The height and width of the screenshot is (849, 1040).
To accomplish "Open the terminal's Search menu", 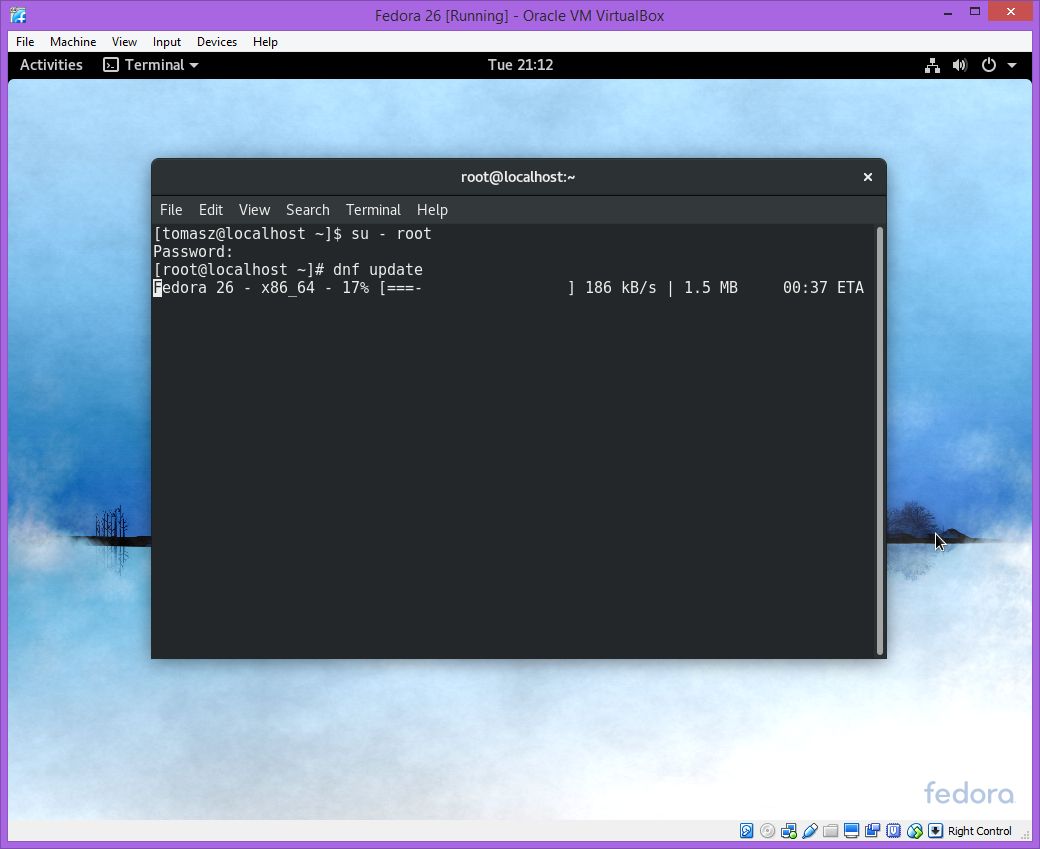I will [x=308, y=210].
